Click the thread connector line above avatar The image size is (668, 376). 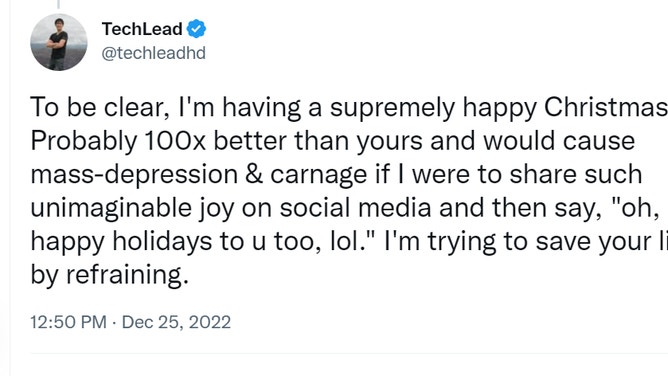[58, 4]
